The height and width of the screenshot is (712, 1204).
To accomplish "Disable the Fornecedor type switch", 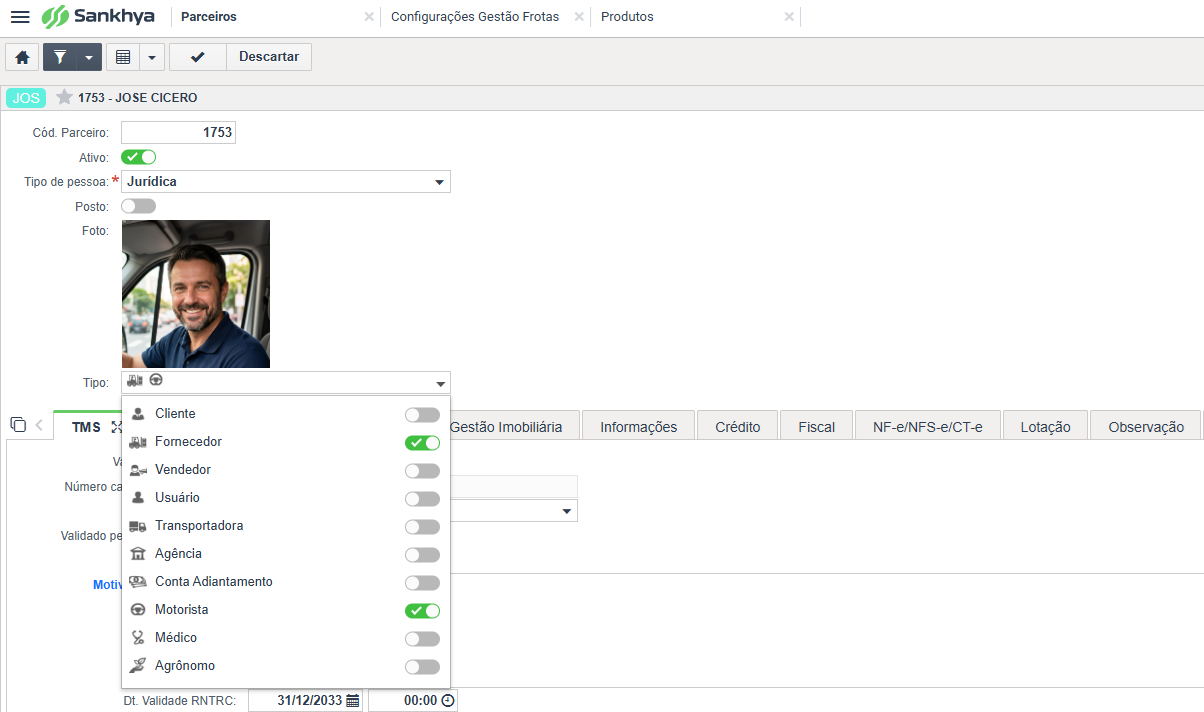I will click(x=422, y=443).
